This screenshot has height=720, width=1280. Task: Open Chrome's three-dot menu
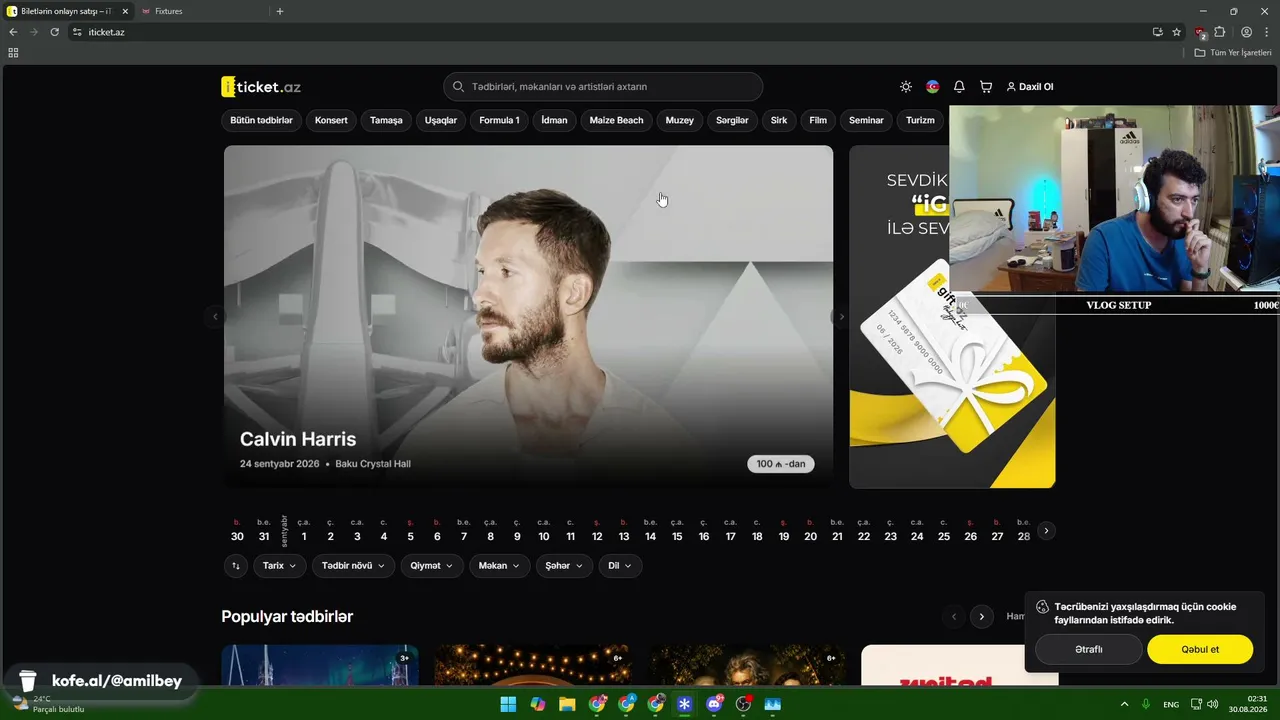coord(1267,32)
